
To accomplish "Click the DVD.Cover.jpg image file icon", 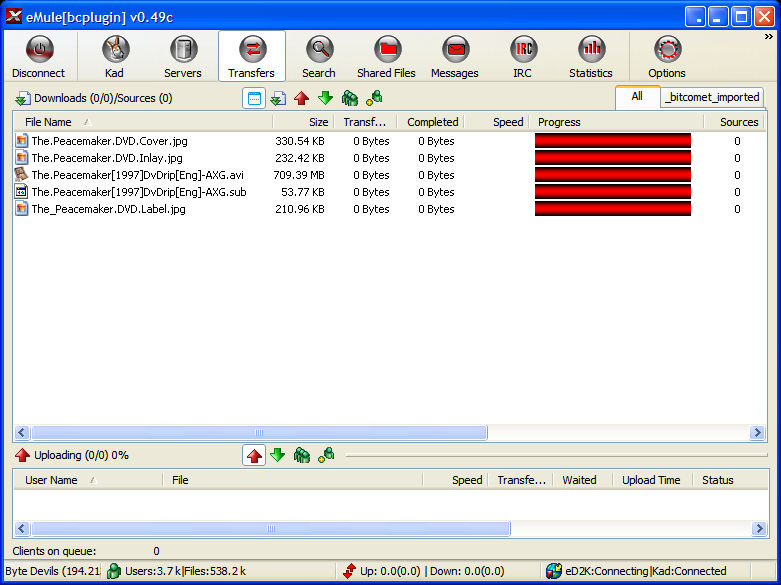I will pyautogui.click(x=21, y=141).
